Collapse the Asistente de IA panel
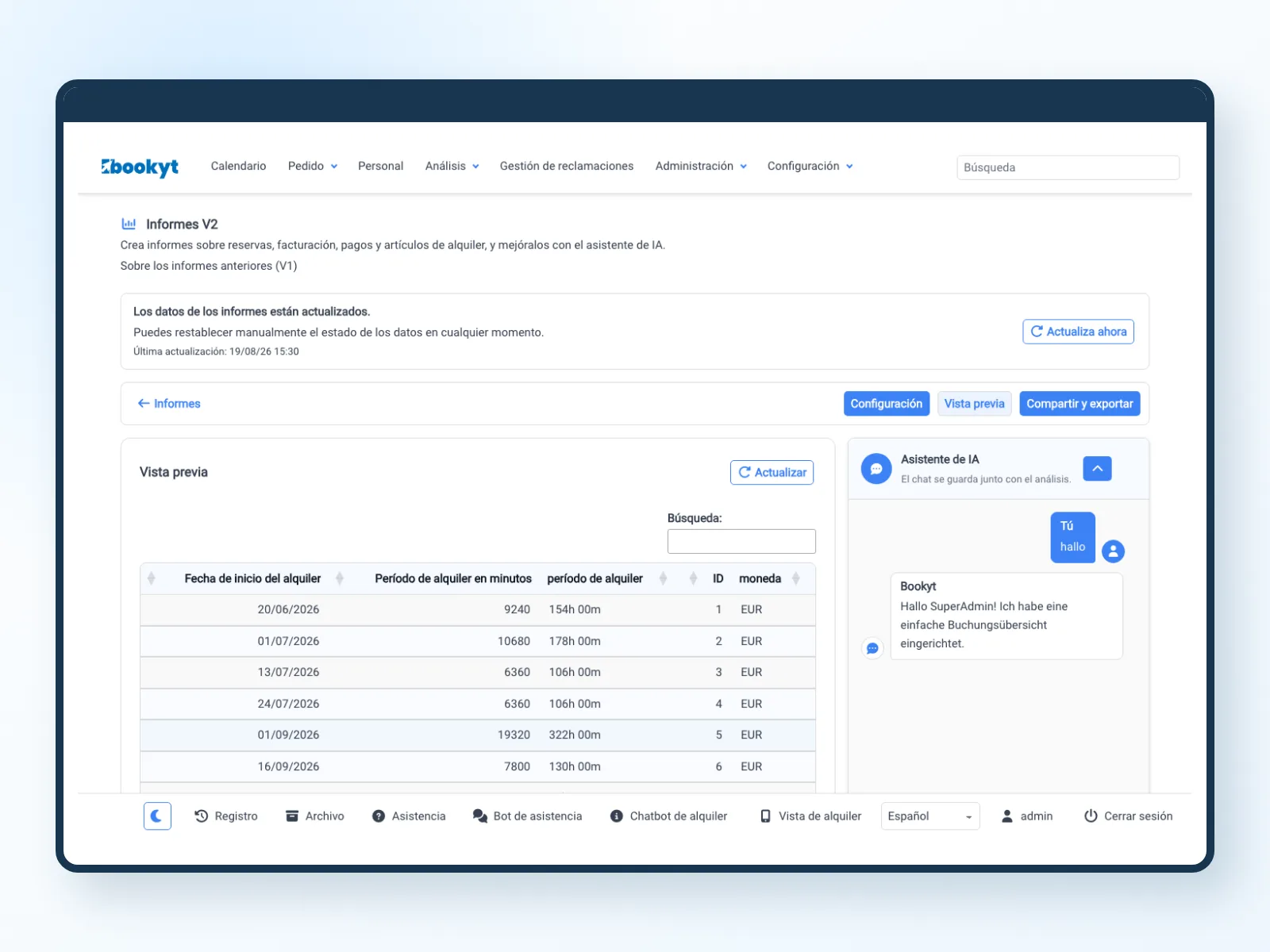This screenshot has width=1270, height=952. pyautogui.click(x=1097, y=469)
